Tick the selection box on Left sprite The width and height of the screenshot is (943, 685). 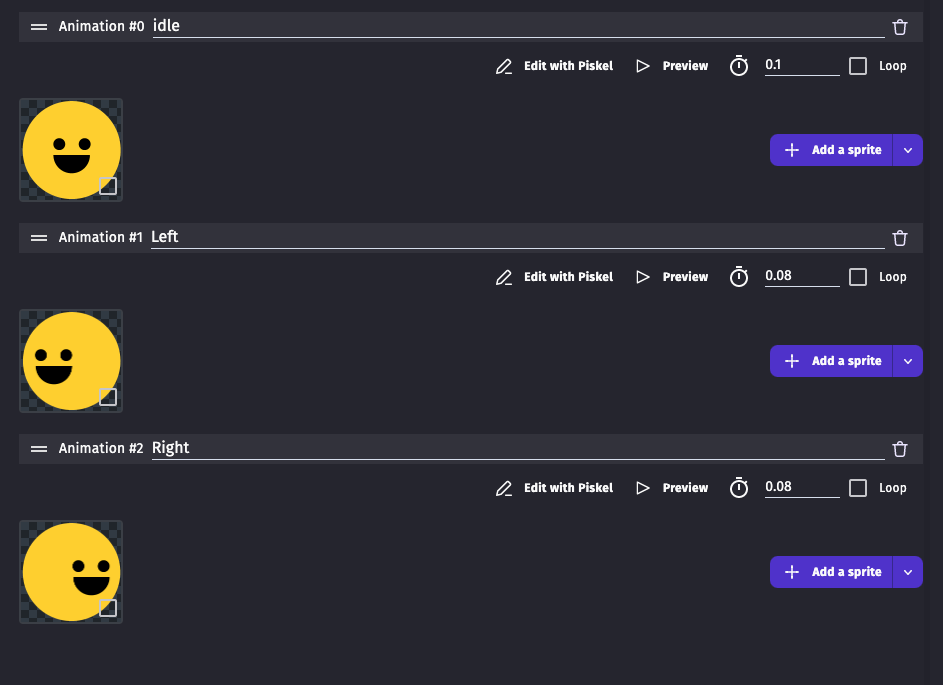tap(108, 397)
